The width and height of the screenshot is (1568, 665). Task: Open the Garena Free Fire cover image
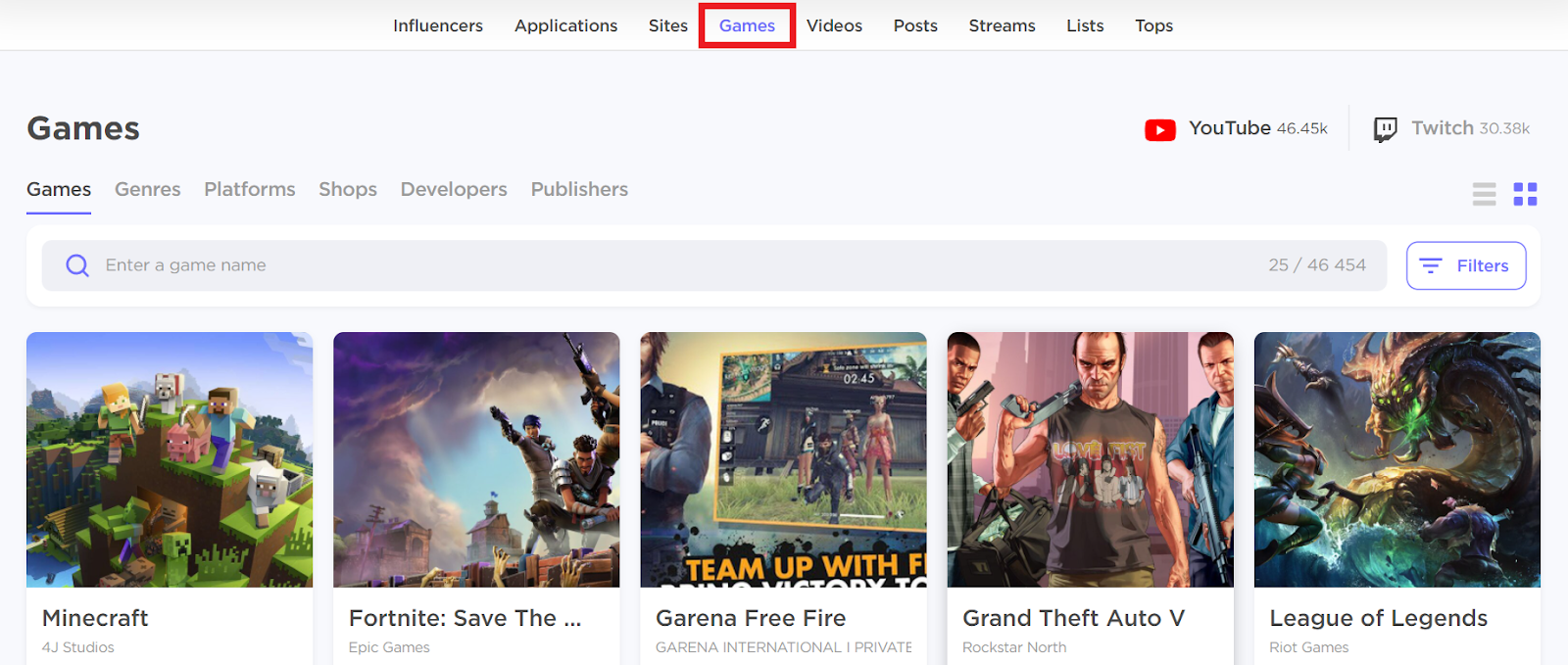[x=783, y=459]
